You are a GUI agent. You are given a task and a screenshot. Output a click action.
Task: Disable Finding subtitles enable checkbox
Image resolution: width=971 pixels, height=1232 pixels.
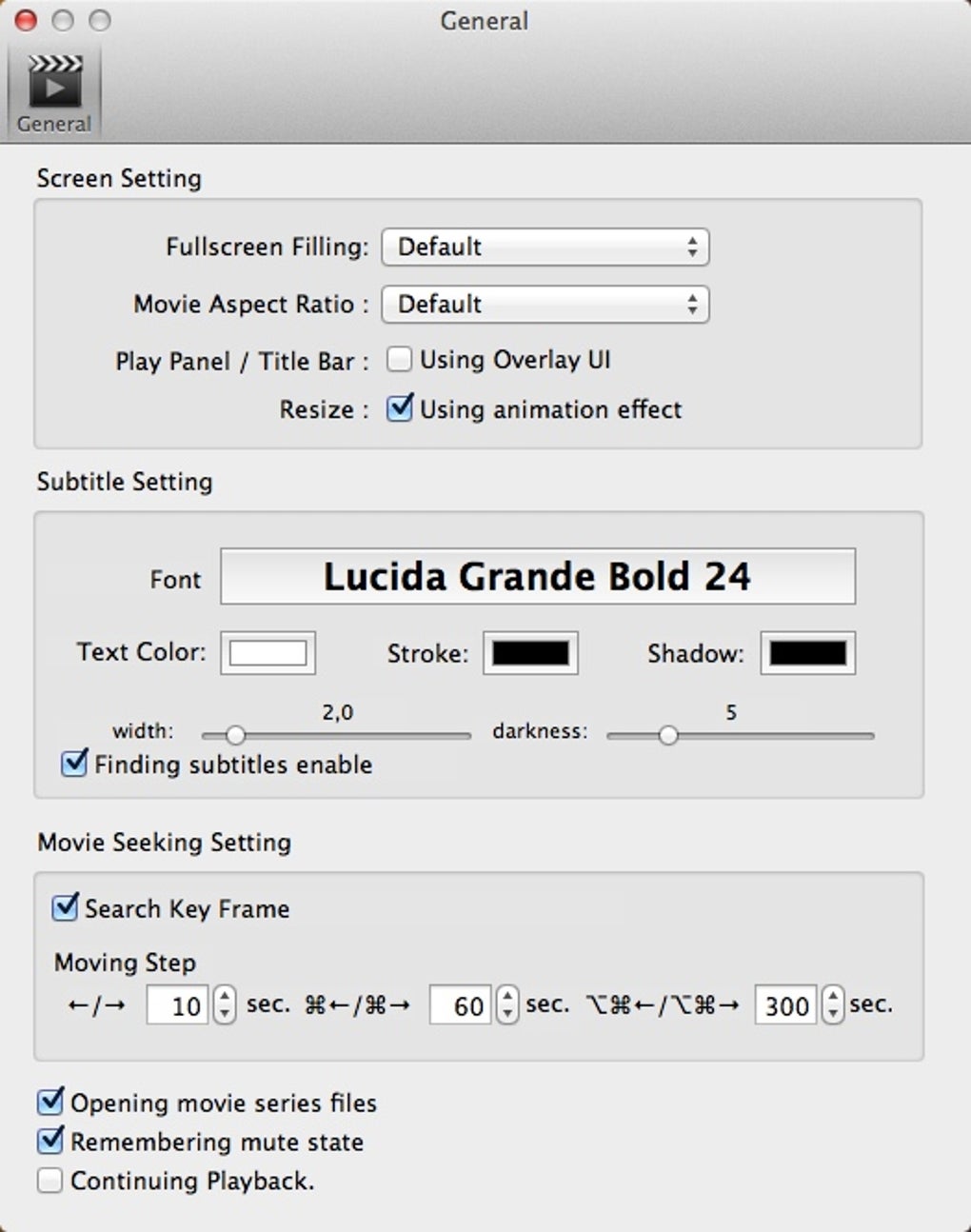74,764
